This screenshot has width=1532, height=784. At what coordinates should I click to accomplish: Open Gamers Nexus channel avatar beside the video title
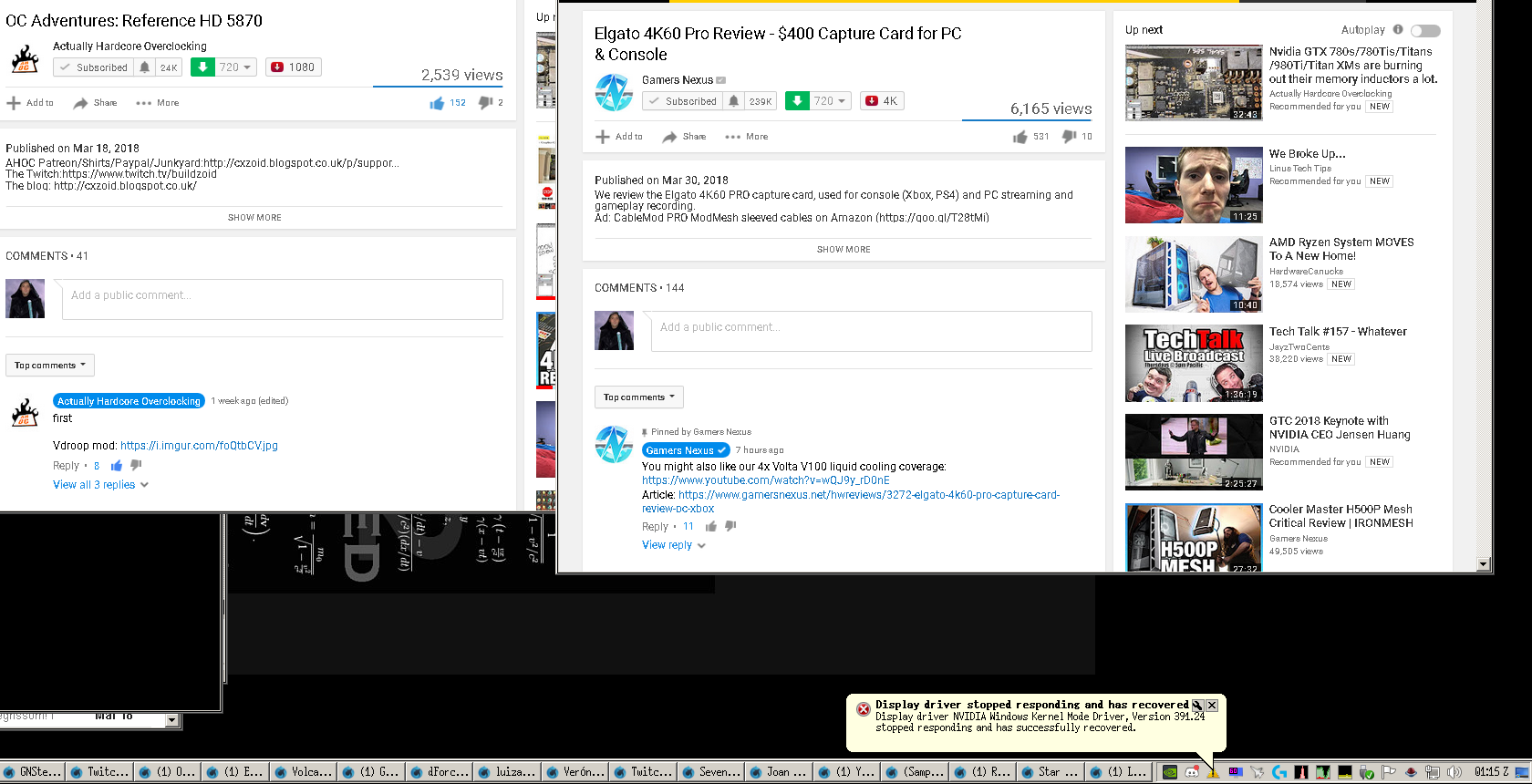(x=614, y=92)
